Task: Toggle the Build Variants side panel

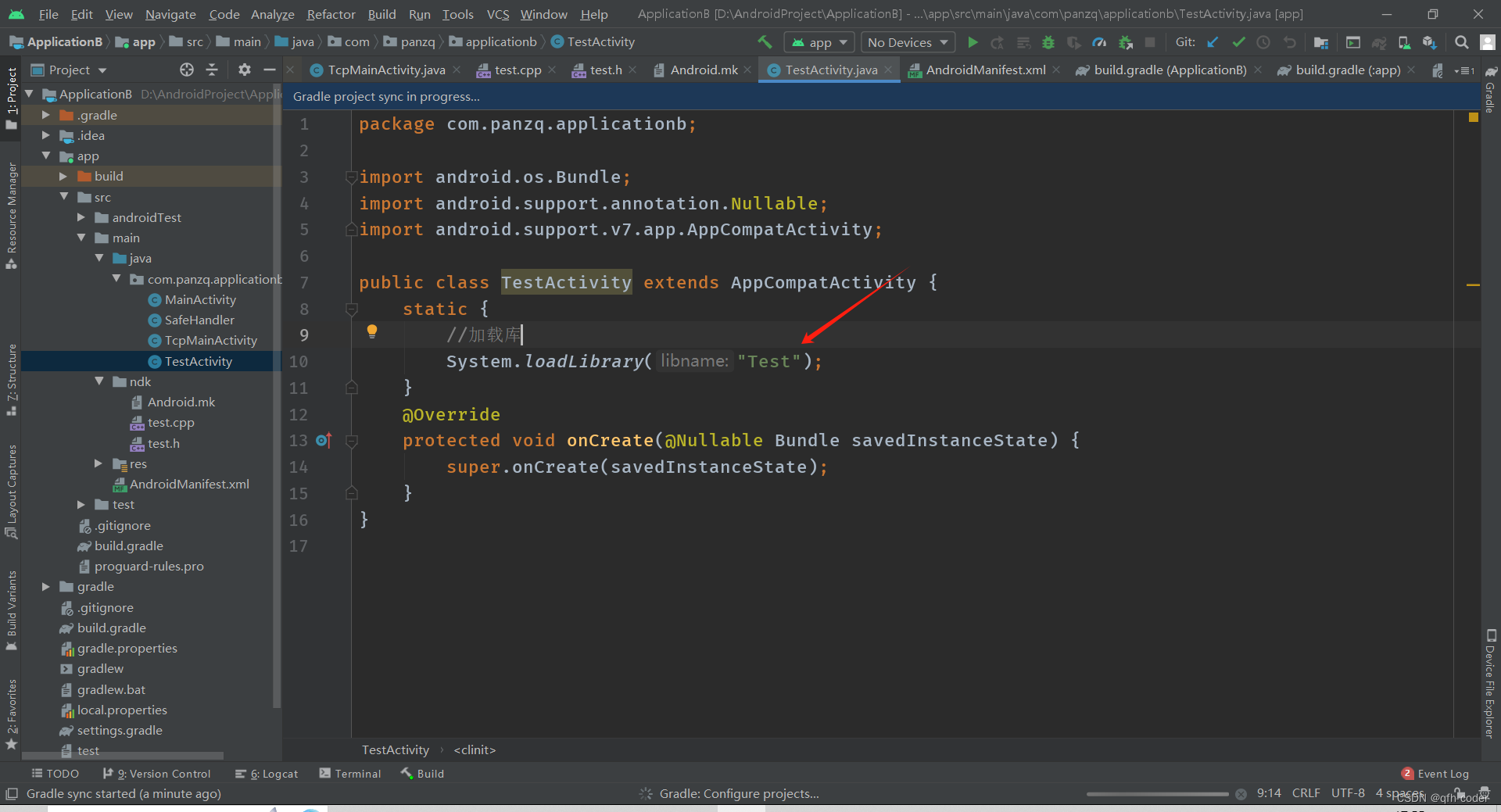Action: click(11, 610)
